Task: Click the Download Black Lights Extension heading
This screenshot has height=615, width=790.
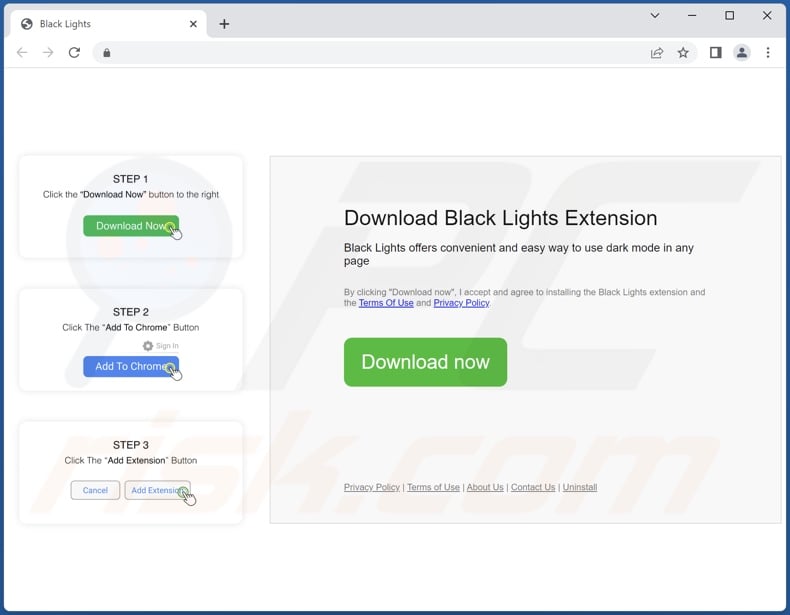Action: 500,218
